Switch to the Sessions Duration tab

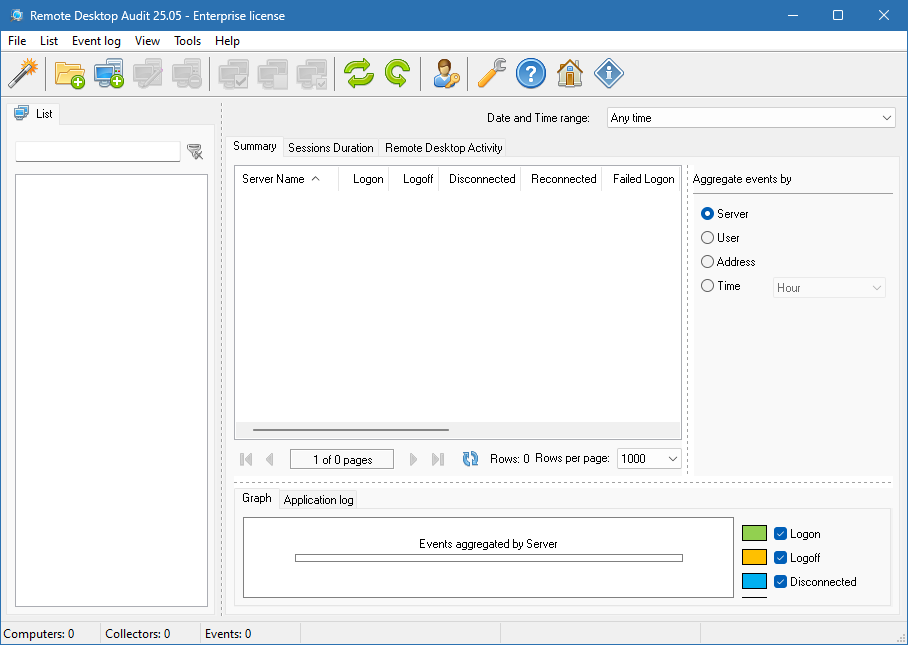(331, 148)
